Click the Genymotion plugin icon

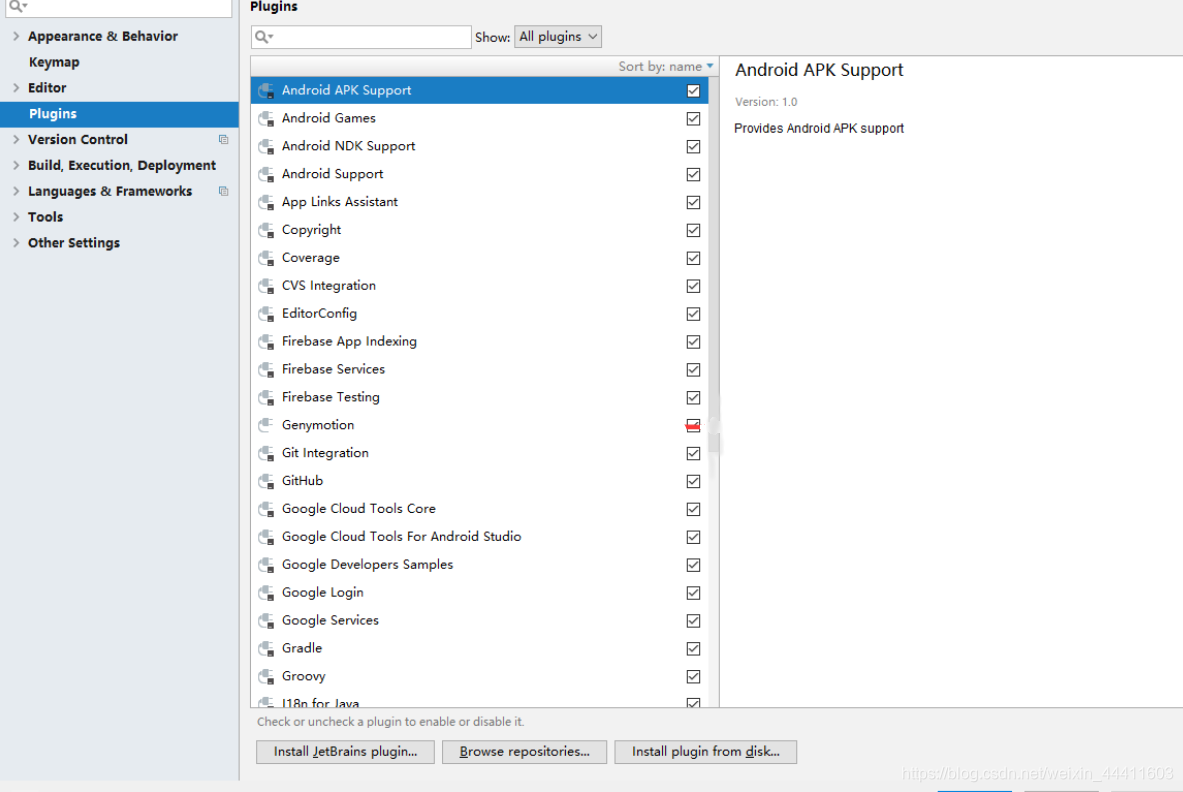[x=266, y=425]
